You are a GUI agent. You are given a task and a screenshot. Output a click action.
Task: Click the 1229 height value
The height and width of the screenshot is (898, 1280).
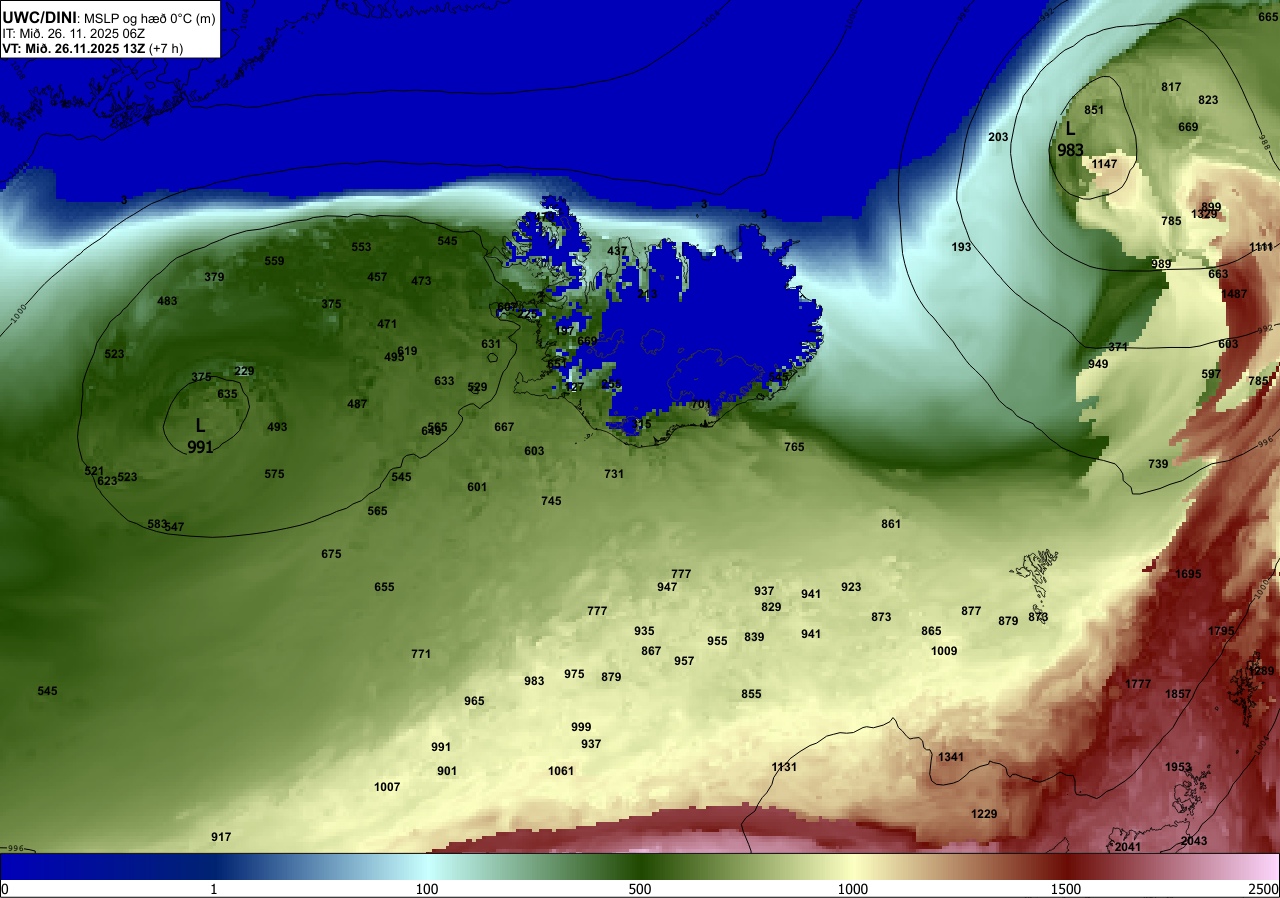(984, 814)
